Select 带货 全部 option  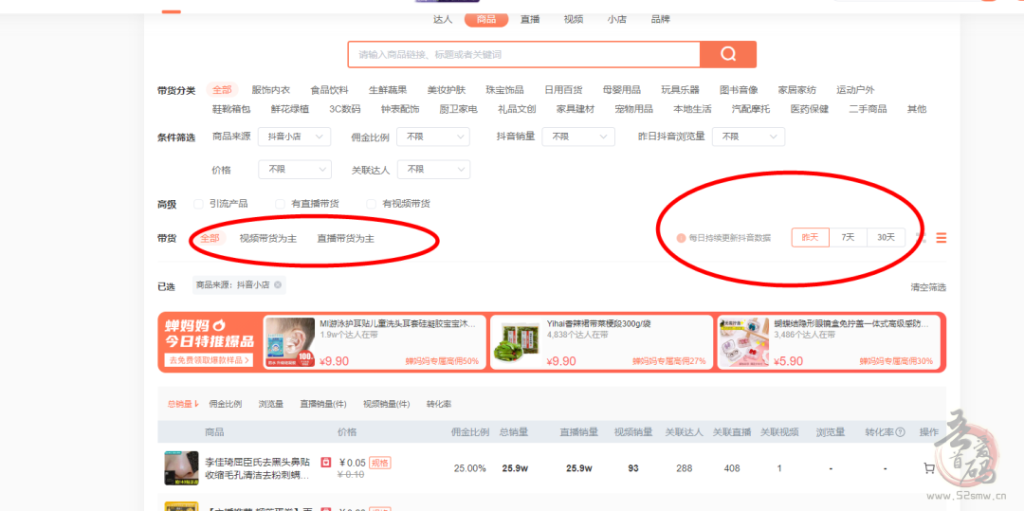click(x=210, y=239)
